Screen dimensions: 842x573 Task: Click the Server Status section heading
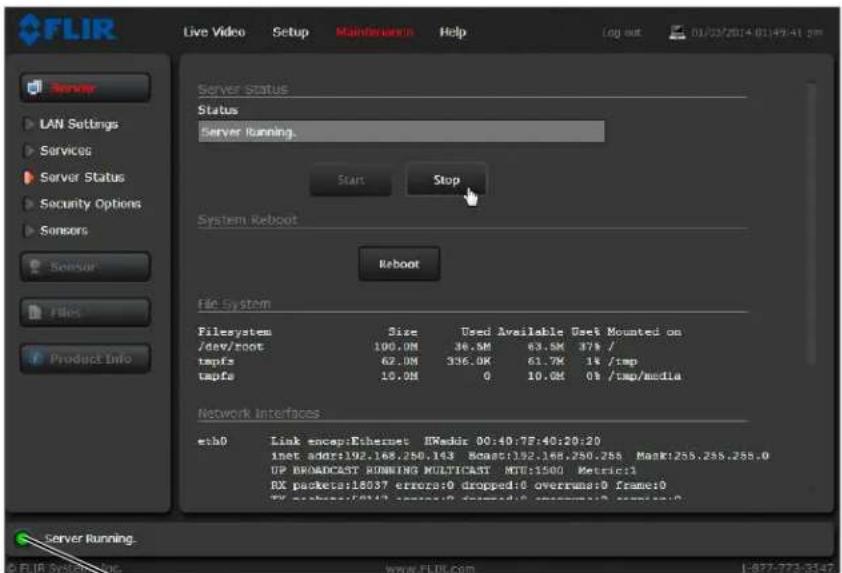pyautogui.click(x=243, y=89)
